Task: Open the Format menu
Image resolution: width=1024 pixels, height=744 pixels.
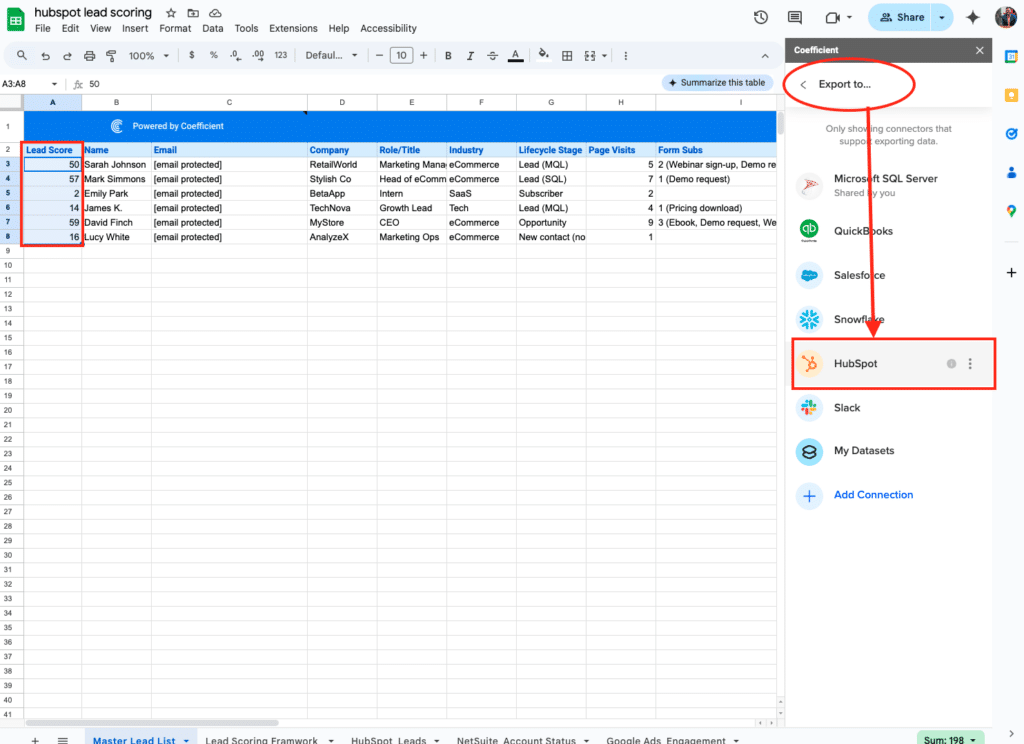Action: (175, 28)
